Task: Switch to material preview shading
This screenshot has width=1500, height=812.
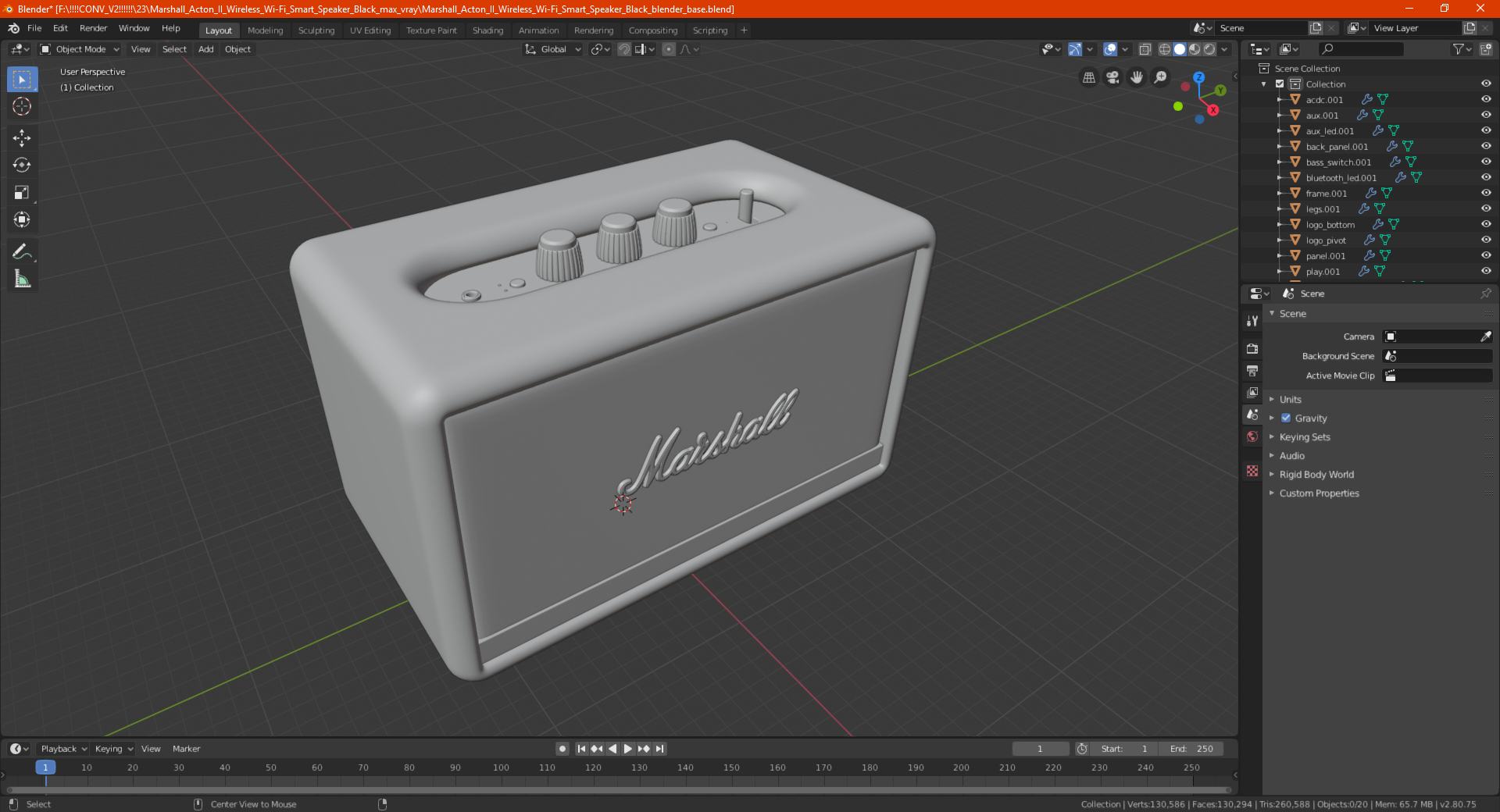Action: pos(1195,49)
